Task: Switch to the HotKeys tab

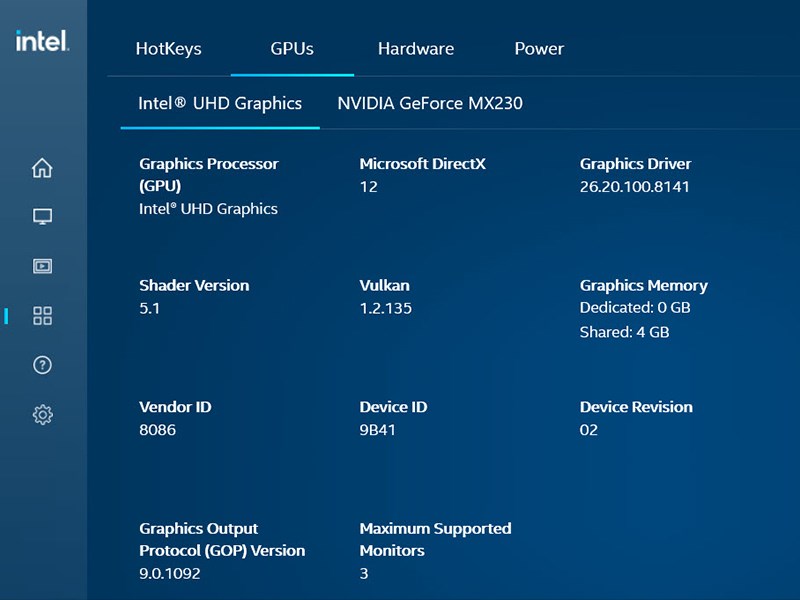Action: [169, 48]
